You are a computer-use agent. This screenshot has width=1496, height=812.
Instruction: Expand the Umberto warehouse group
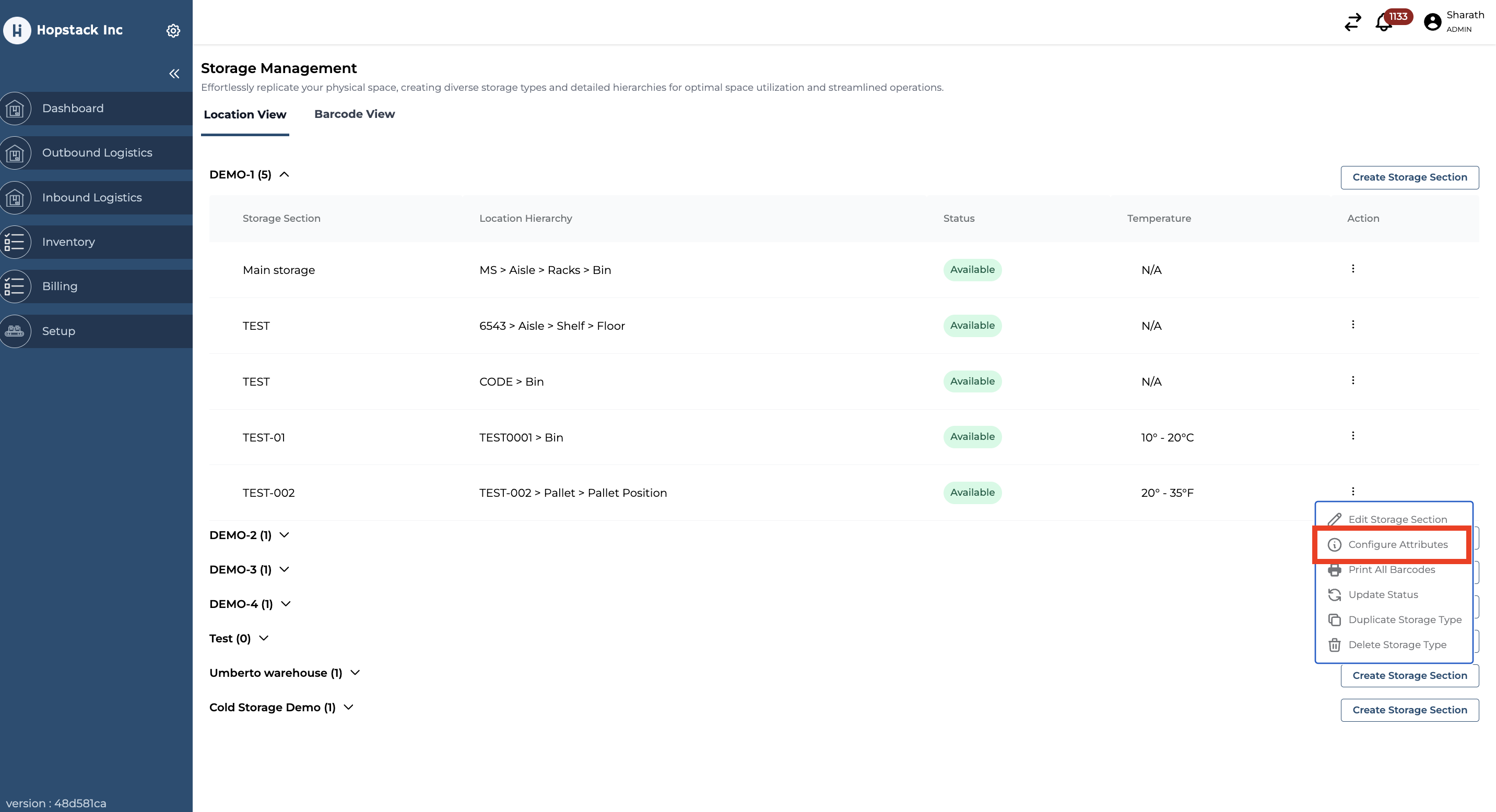(356, 673)
